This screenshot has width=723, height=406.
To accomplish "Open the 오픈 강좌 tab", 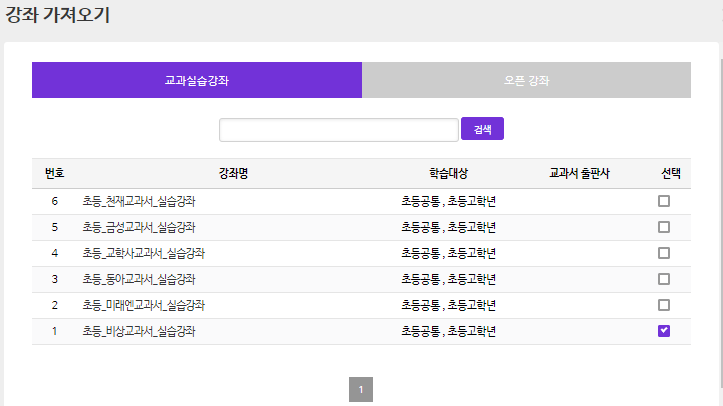I will (x=526, y=80).
